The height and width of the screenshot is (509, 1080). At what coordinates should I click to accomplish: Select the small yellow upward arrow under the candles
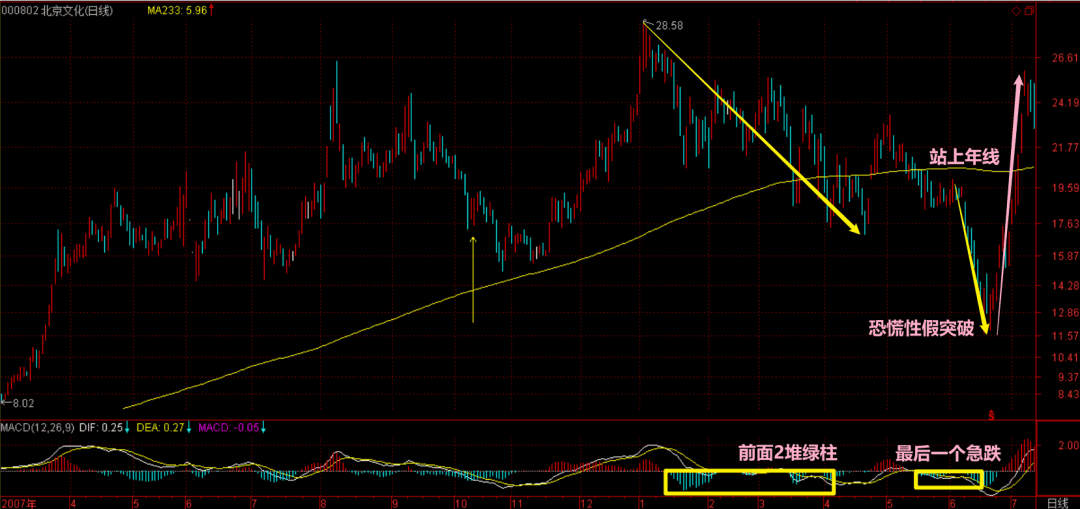tap(473, 280)
